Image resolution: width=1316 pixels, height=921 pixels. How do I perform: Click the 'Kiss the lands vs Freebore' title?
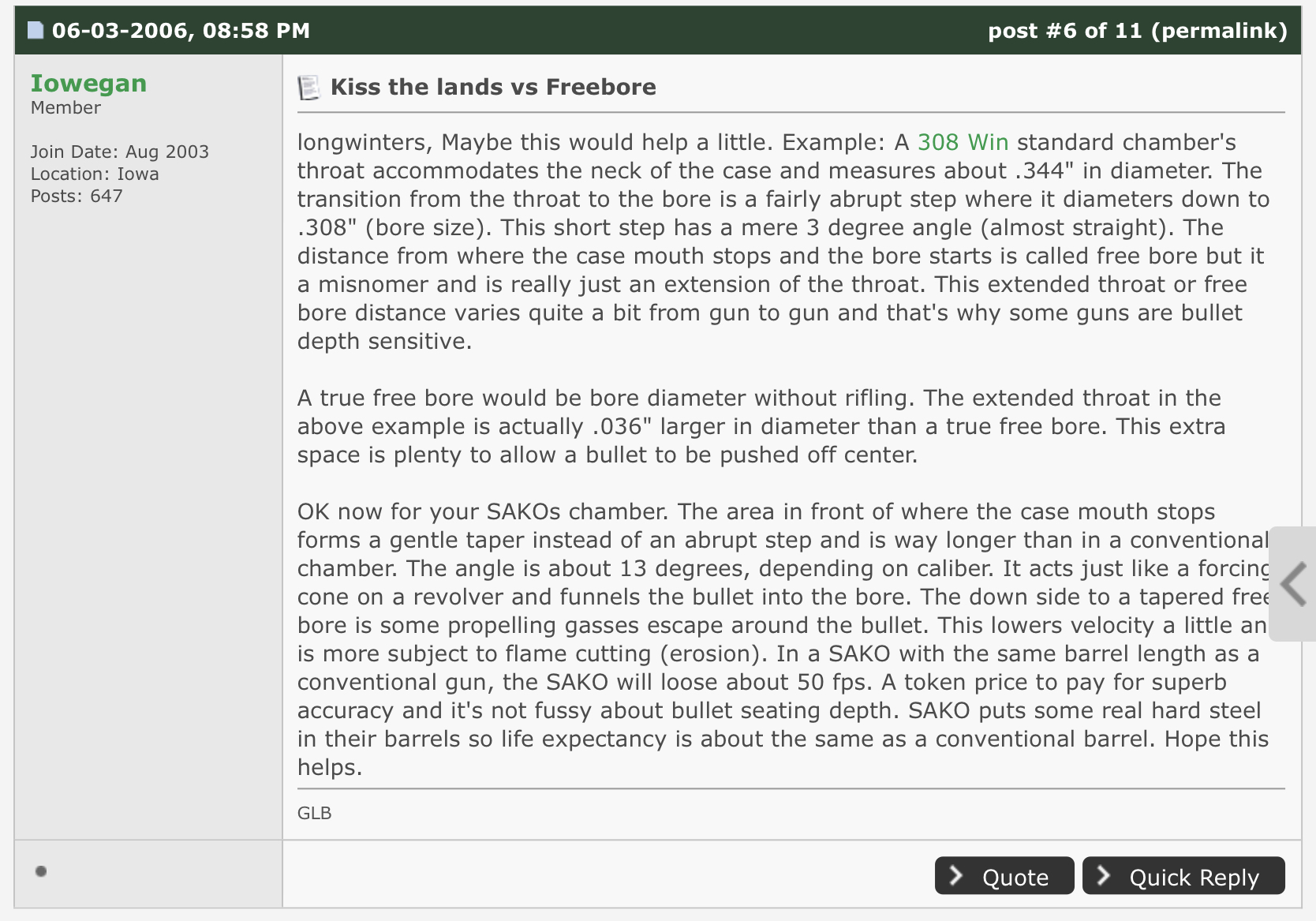click(493, 87)
